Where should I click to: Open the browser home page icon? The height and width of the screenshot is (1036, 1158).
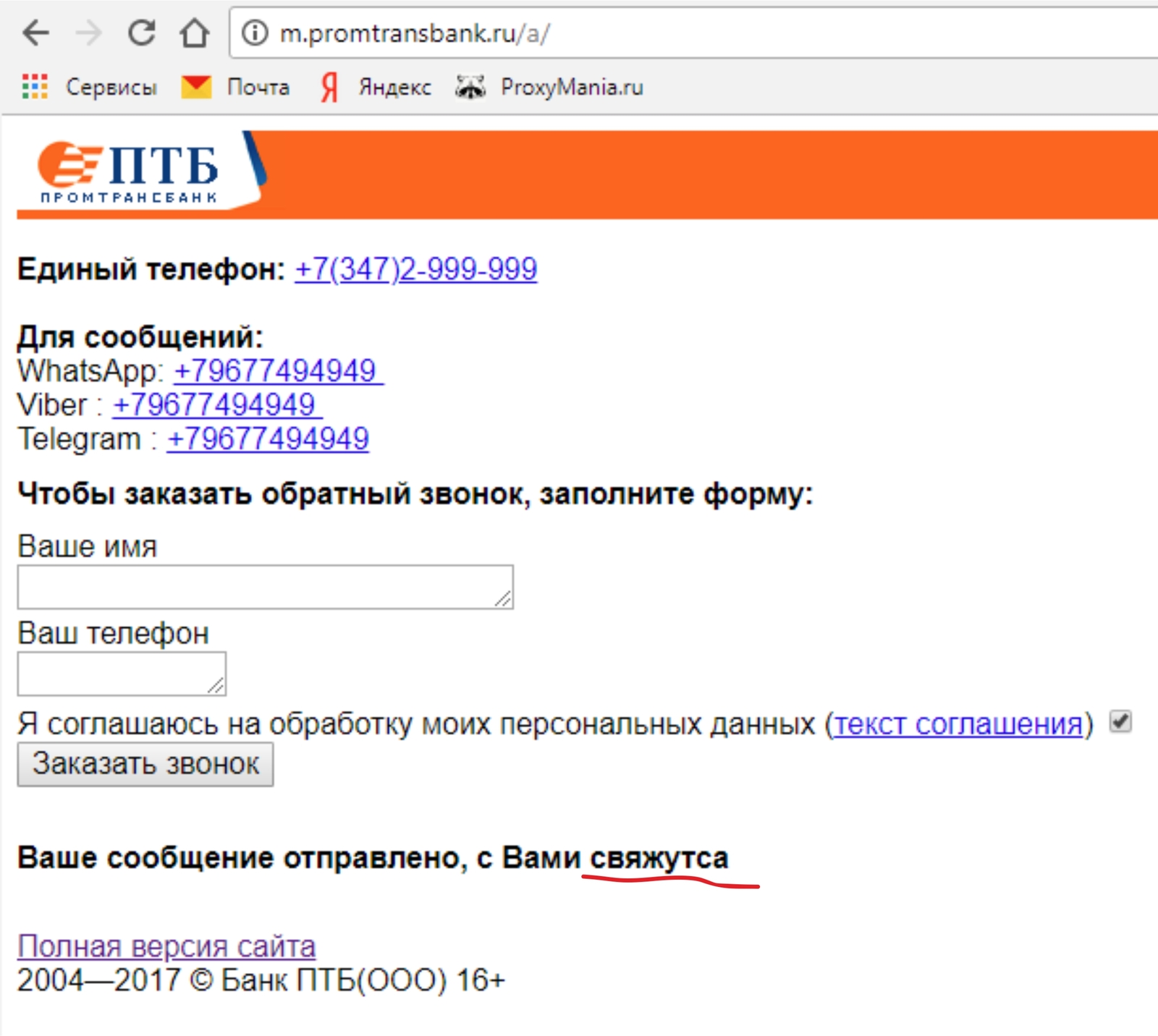(x=194, y=33)
